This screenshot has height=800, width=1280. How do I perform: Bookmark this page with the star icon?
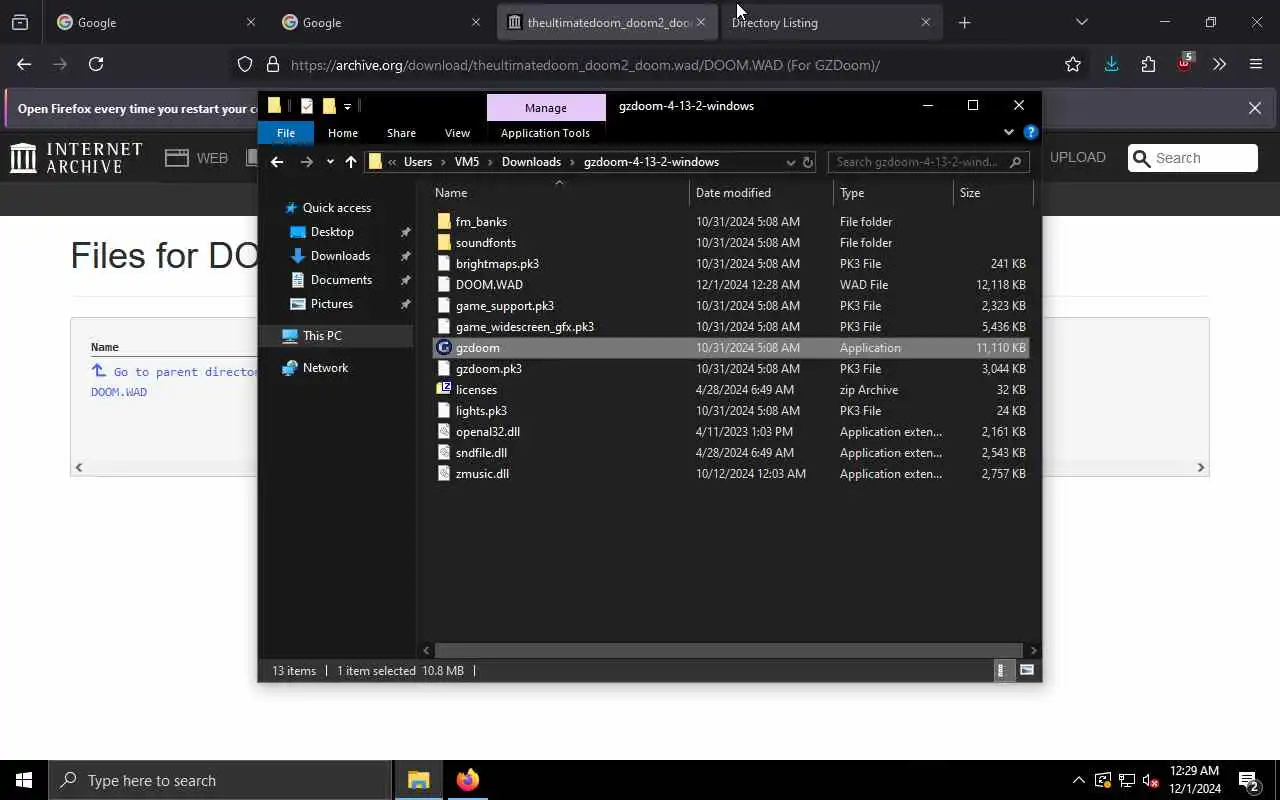tap(1073, 65)
